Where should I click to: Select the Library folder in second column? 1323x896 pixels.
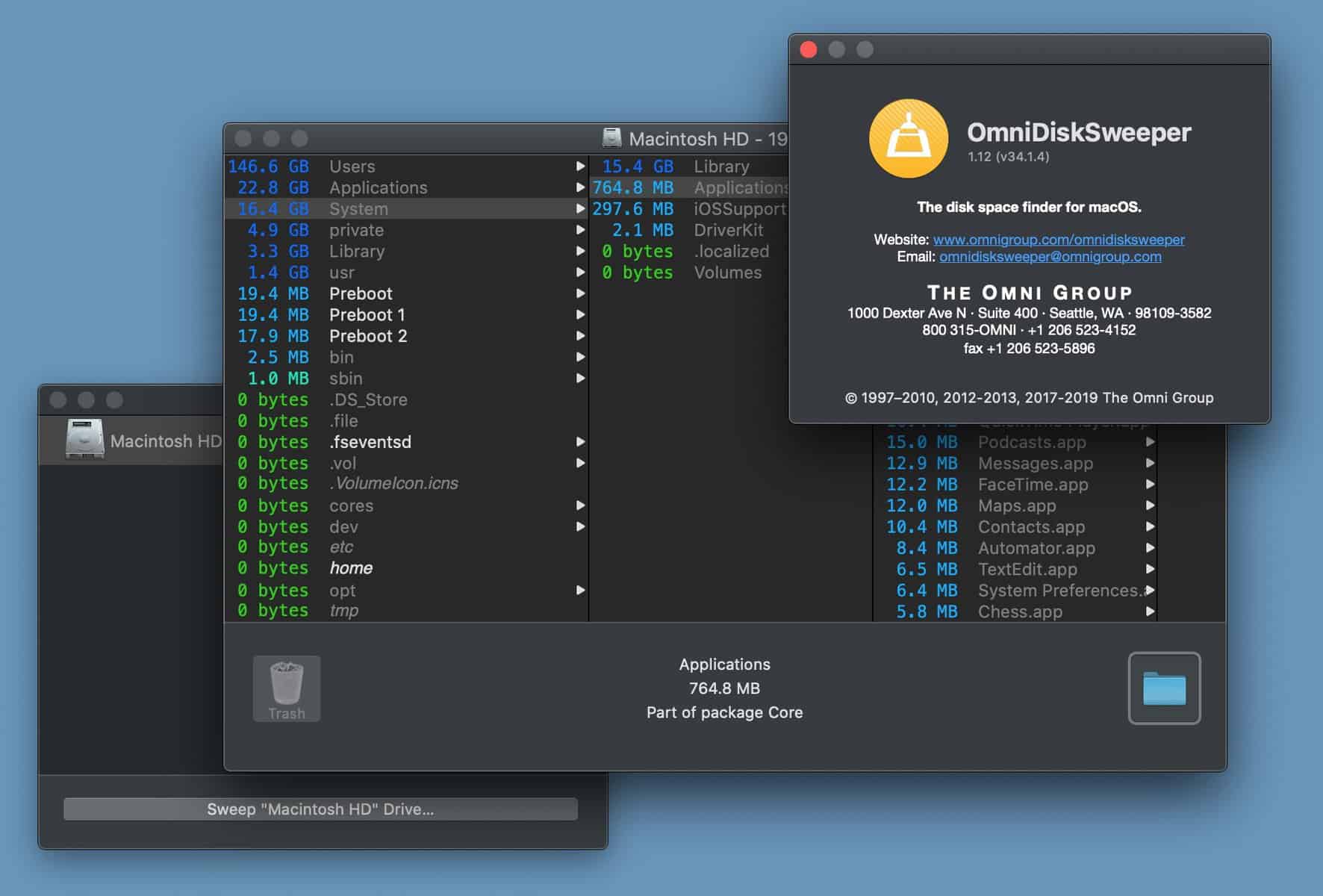click(x=721, y=167)
